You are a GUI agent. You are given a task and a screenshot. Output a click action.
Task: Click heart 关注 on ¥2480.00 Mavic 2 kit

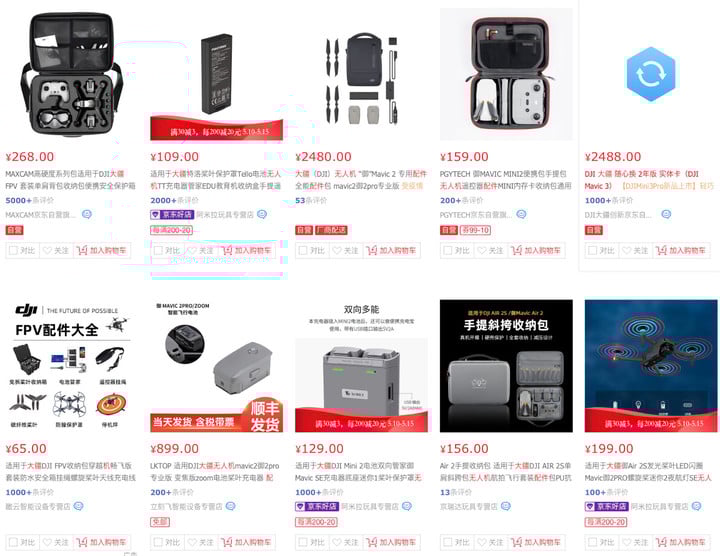[345, 250]
